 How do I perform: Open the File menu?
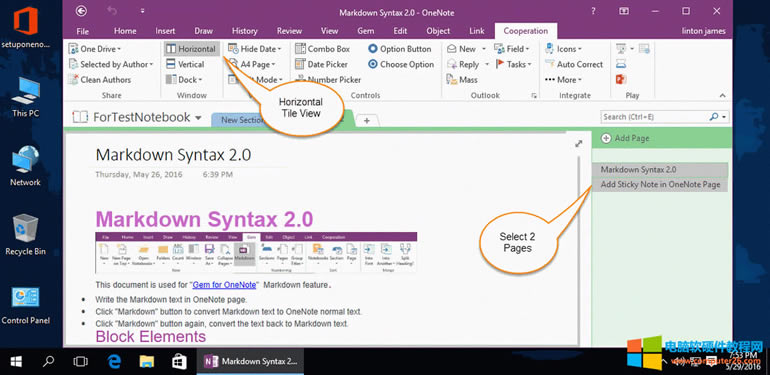click(82, 31)
